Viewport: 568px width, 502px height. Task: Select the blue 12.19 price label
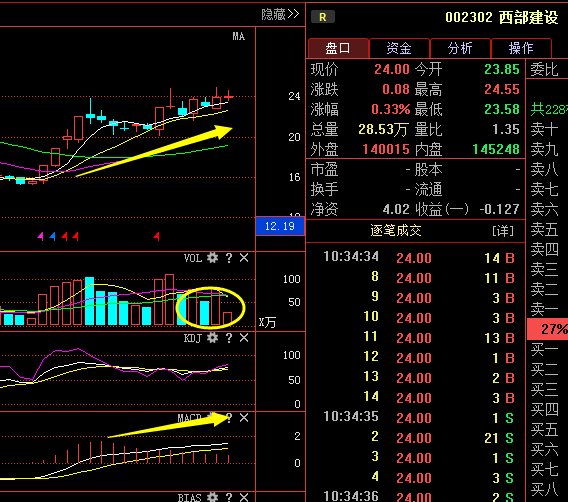tap(280, 226)
